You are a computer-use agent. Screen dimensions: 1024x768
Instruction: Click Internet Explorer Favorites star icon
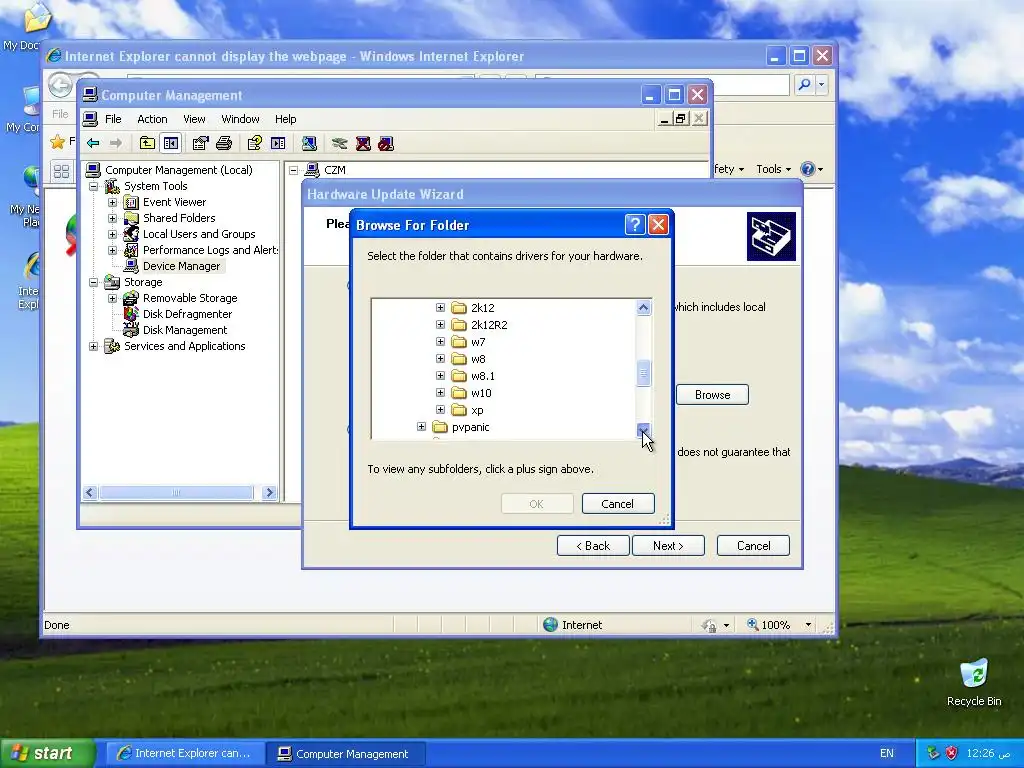click(57, 142)
